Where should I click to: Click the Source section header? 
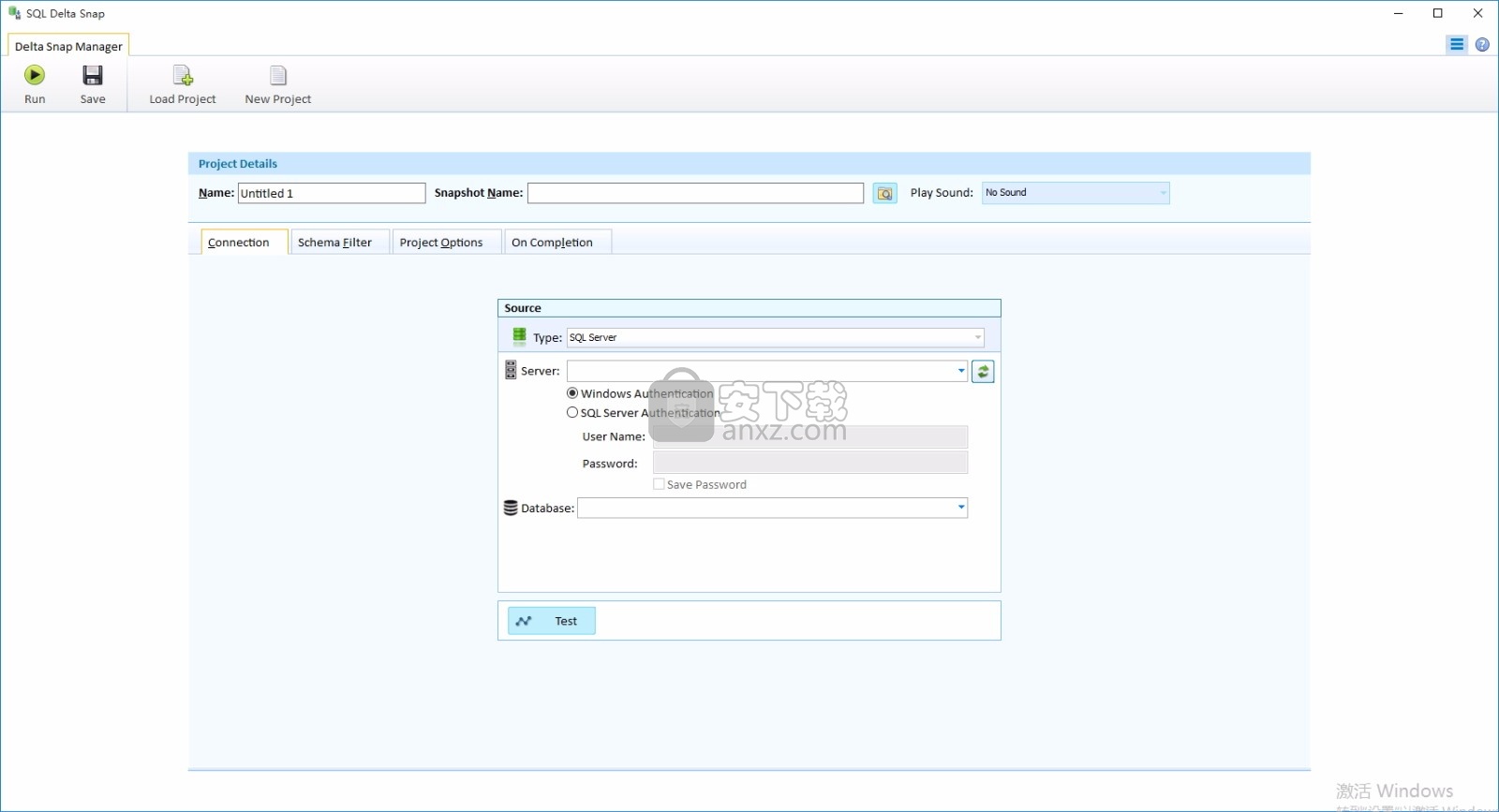point(749,308)
